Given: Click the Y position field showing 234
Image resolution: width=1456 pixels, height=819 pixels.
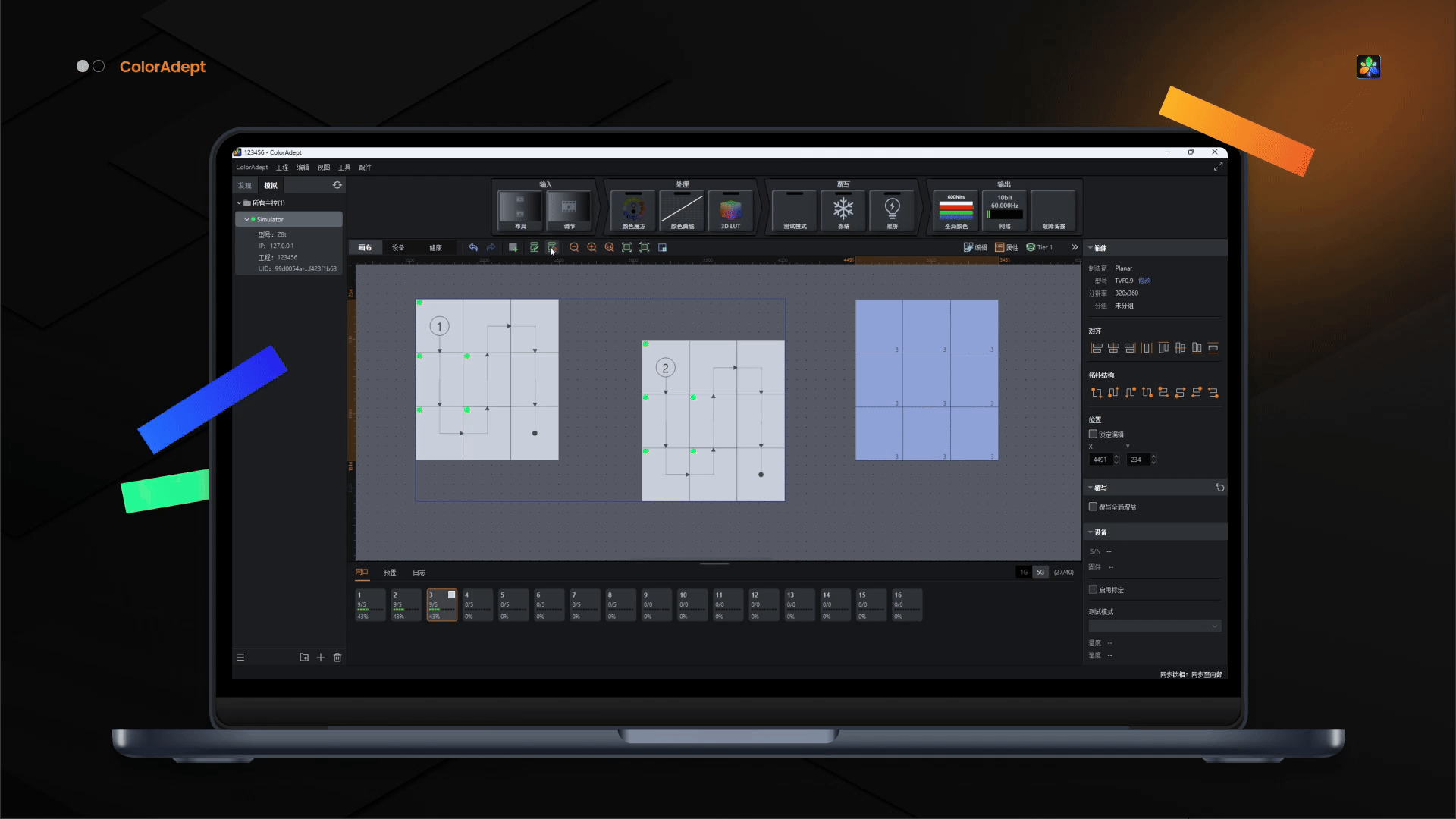Looking at the screenshot, I should coord(1137,460).
